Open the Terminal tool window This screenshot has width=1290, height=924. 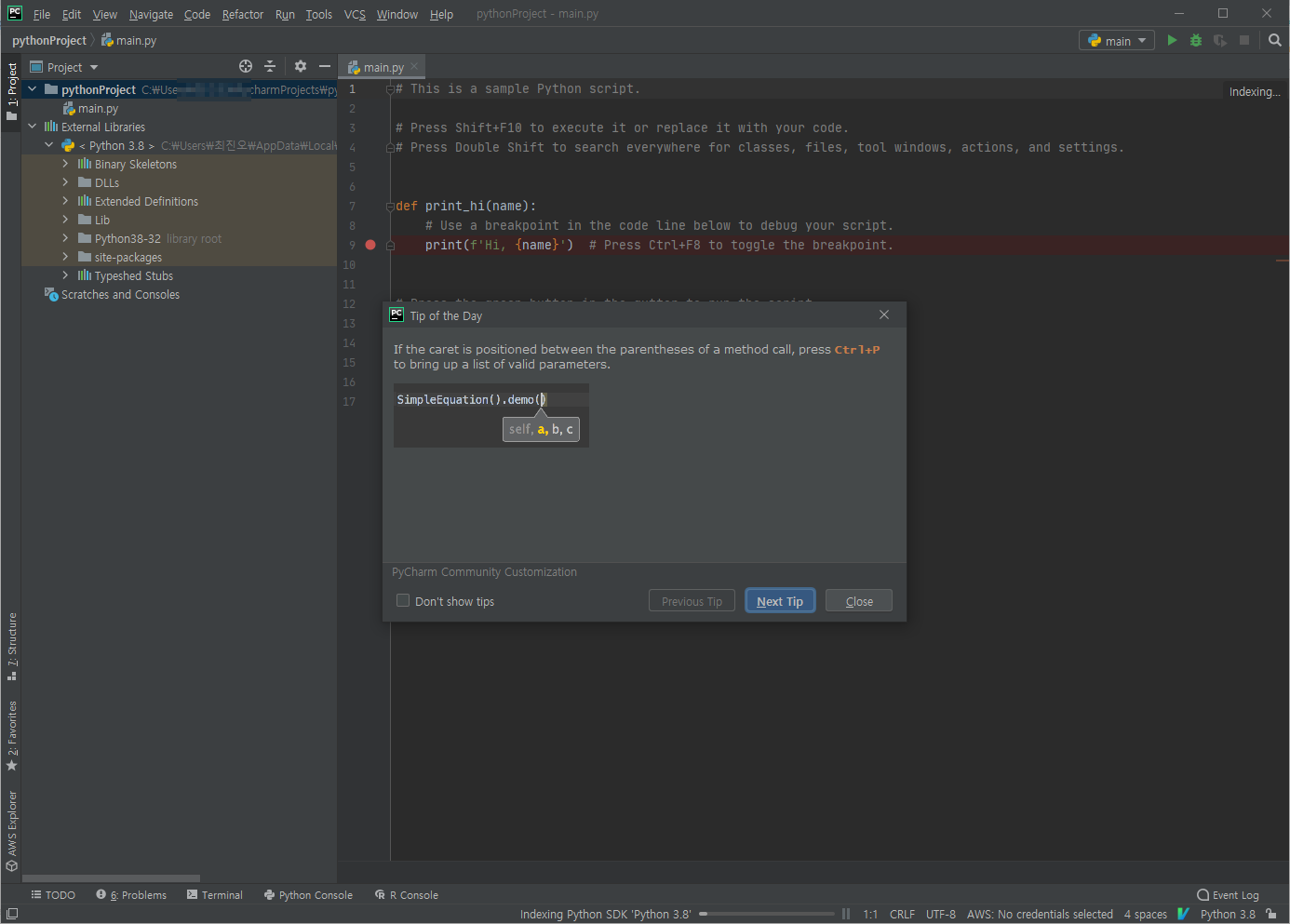215,895
